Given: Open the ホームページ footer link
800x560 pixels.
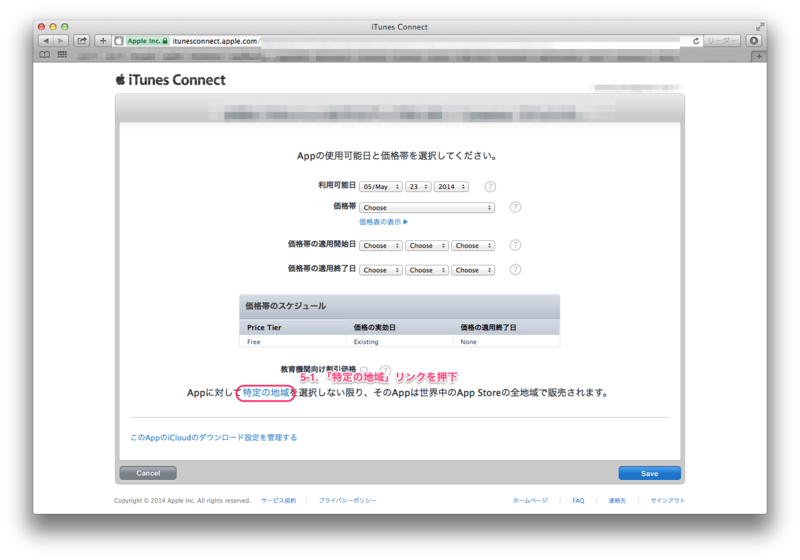Looking at the screenshot, I should (x=530, y=501).
